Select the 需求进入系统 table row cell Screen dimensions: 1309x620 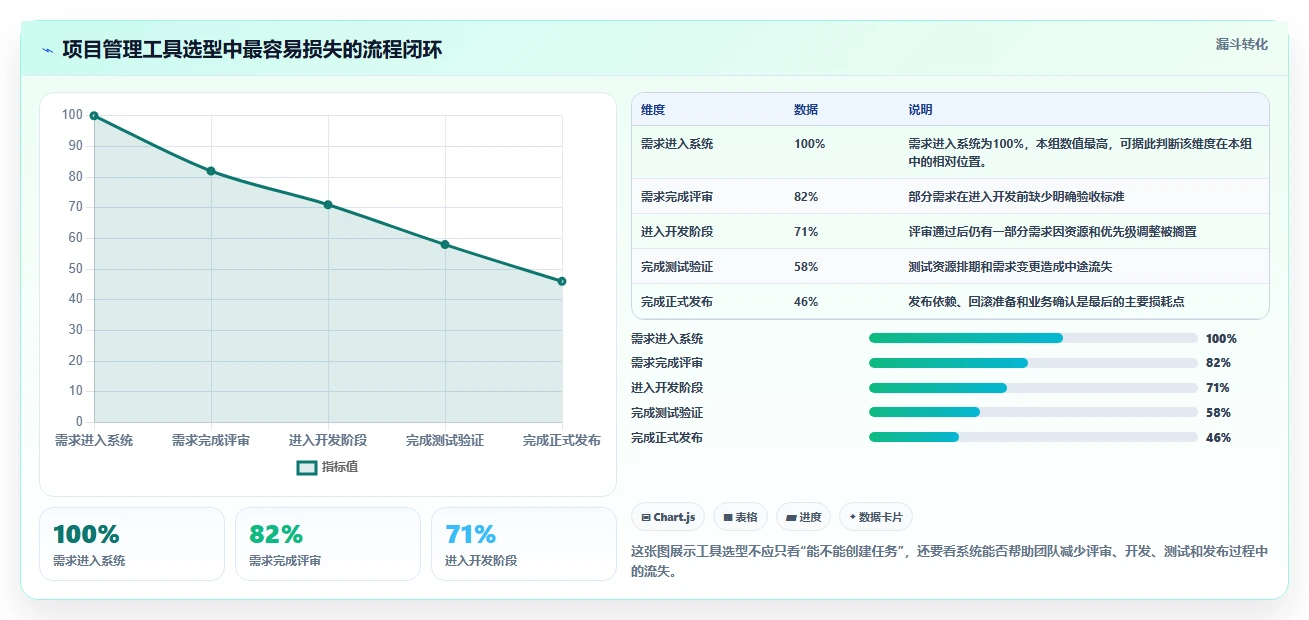point(677,144)
